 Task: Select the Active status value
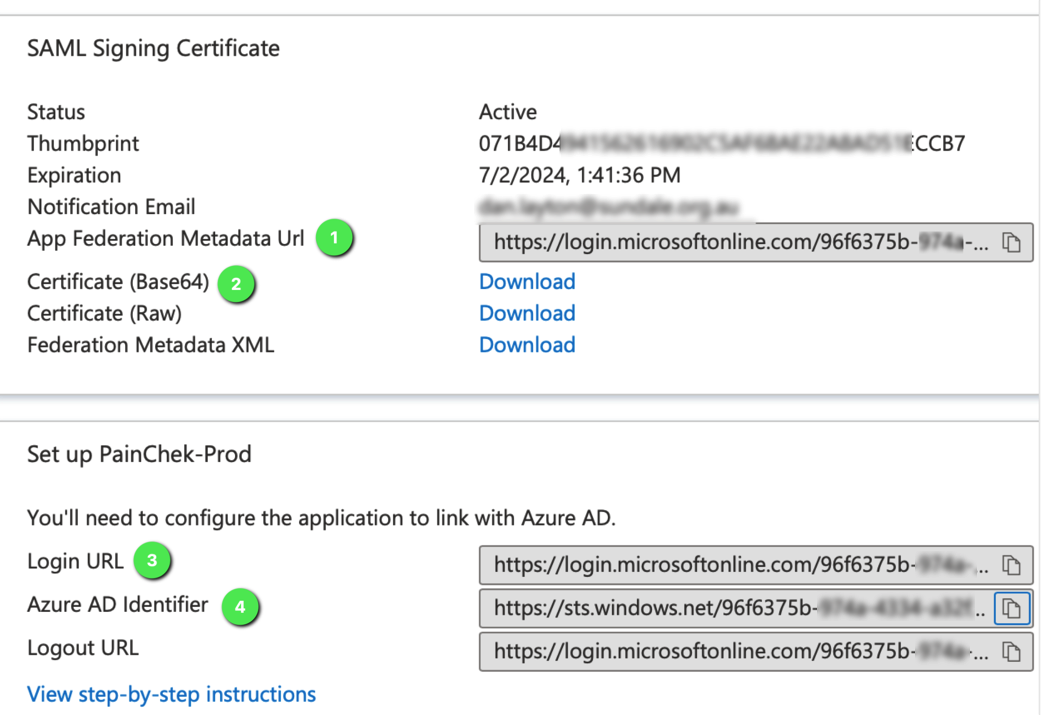tap(508, 112)
